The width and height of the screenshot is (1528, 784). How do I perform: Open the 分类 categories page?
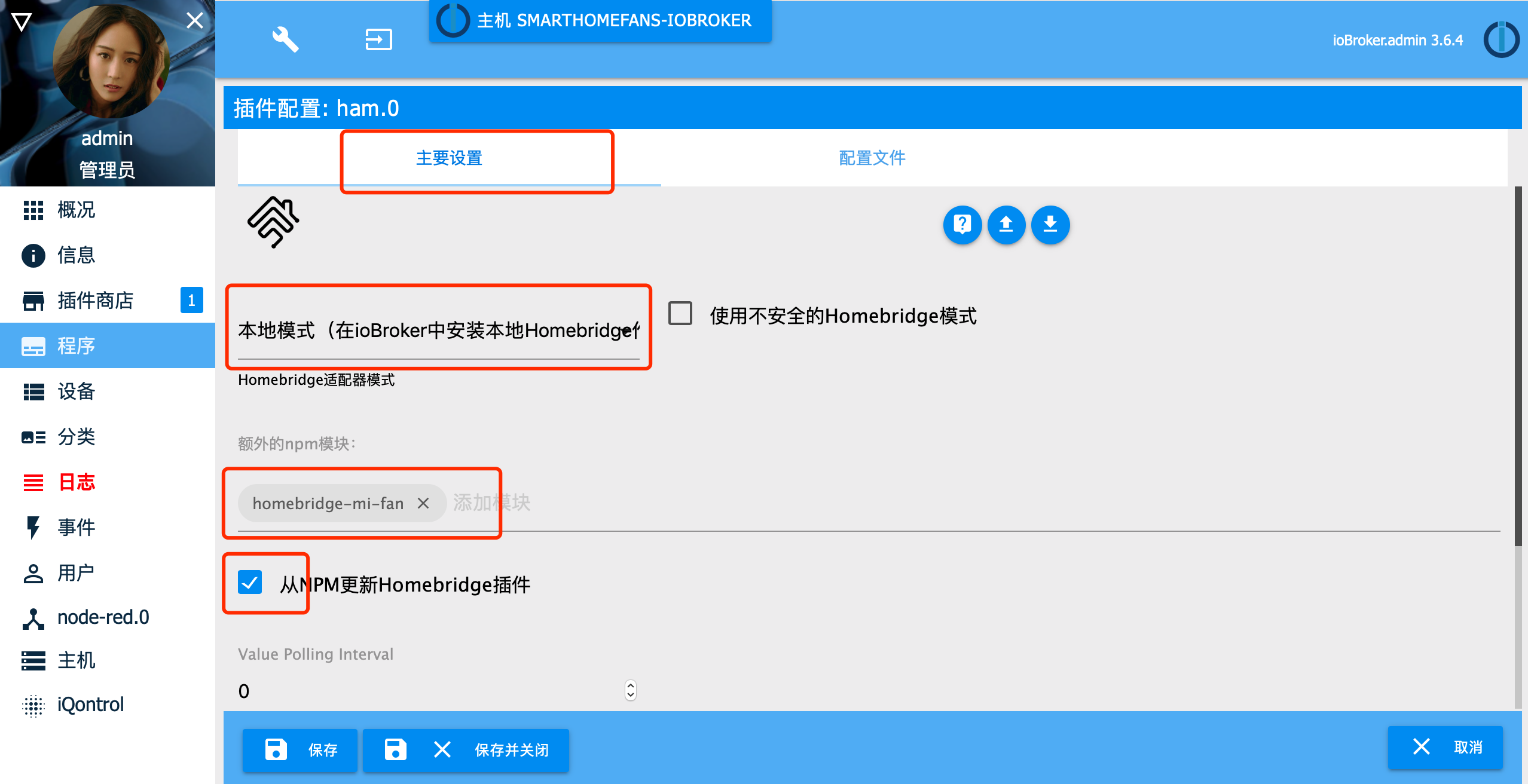(x=108, y=437)
